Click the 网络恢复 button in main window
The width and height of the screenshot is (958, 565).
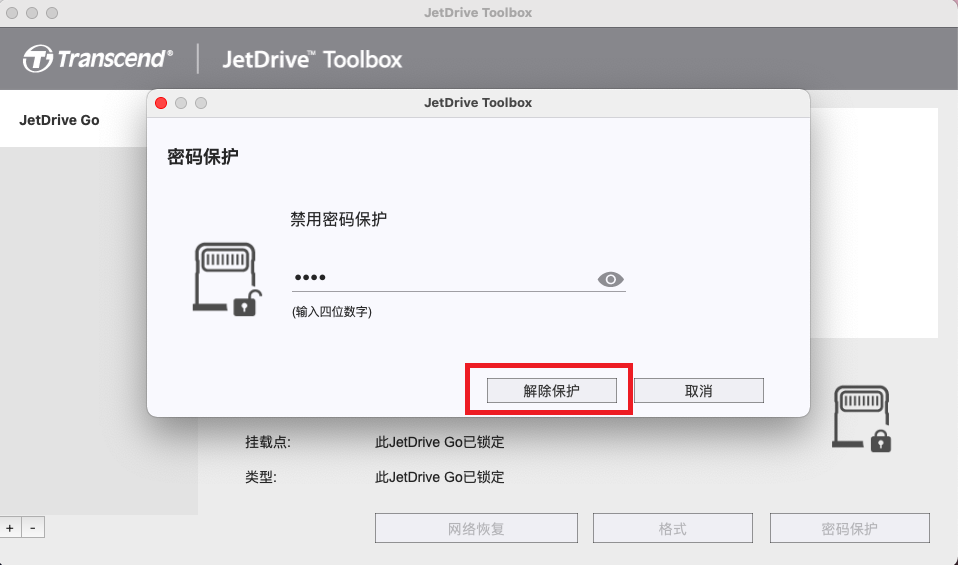[x=476, y=528]
